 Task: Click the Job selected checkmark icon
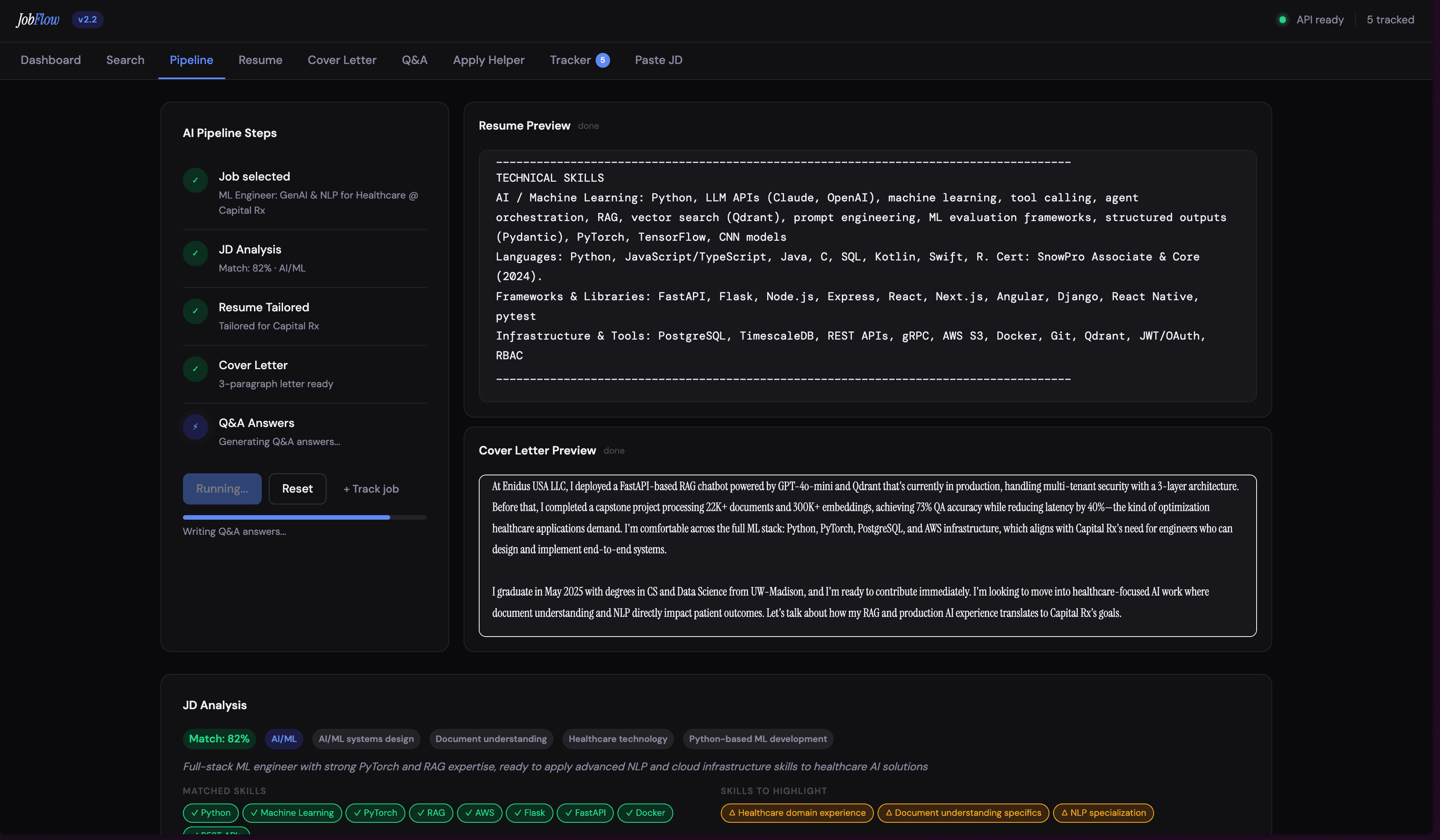click(x=195, y=180)
